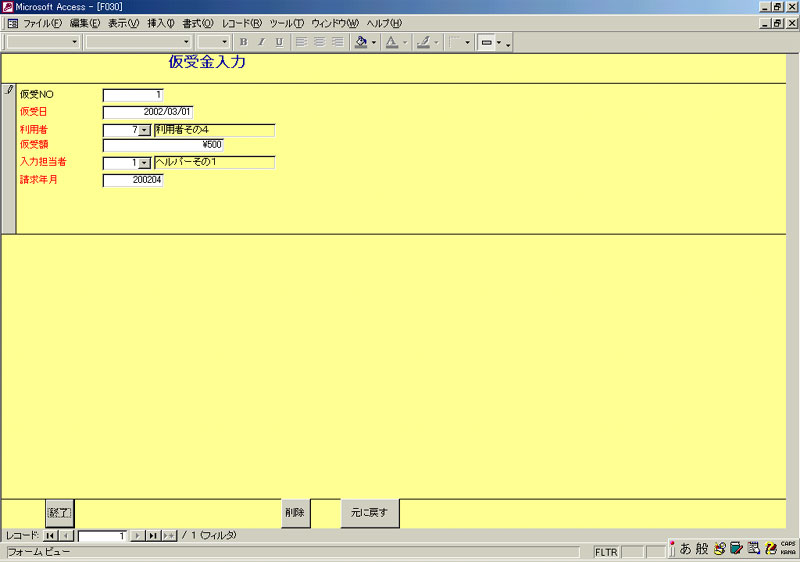Click the Underline formatting icon
The width and height of the screenshot is (800, 562).
pyautogui.click(x=279, y=42)
